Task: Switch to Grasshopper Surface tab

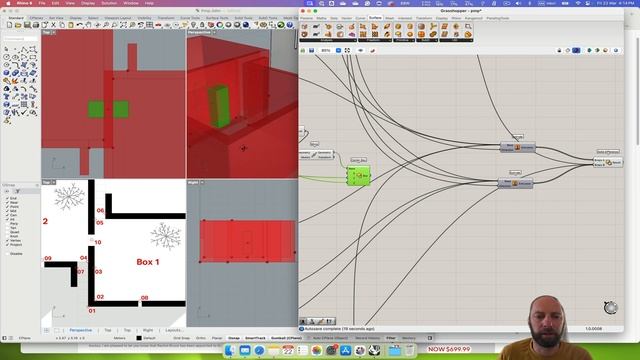Action: tap(375, 18)
